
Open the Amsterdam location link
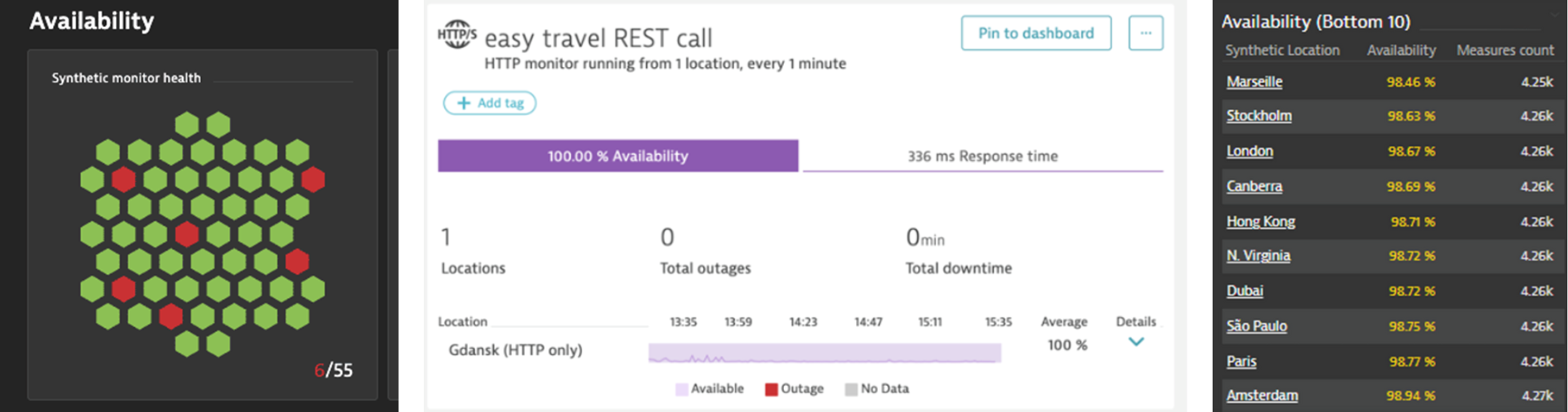coord(1262,396)
